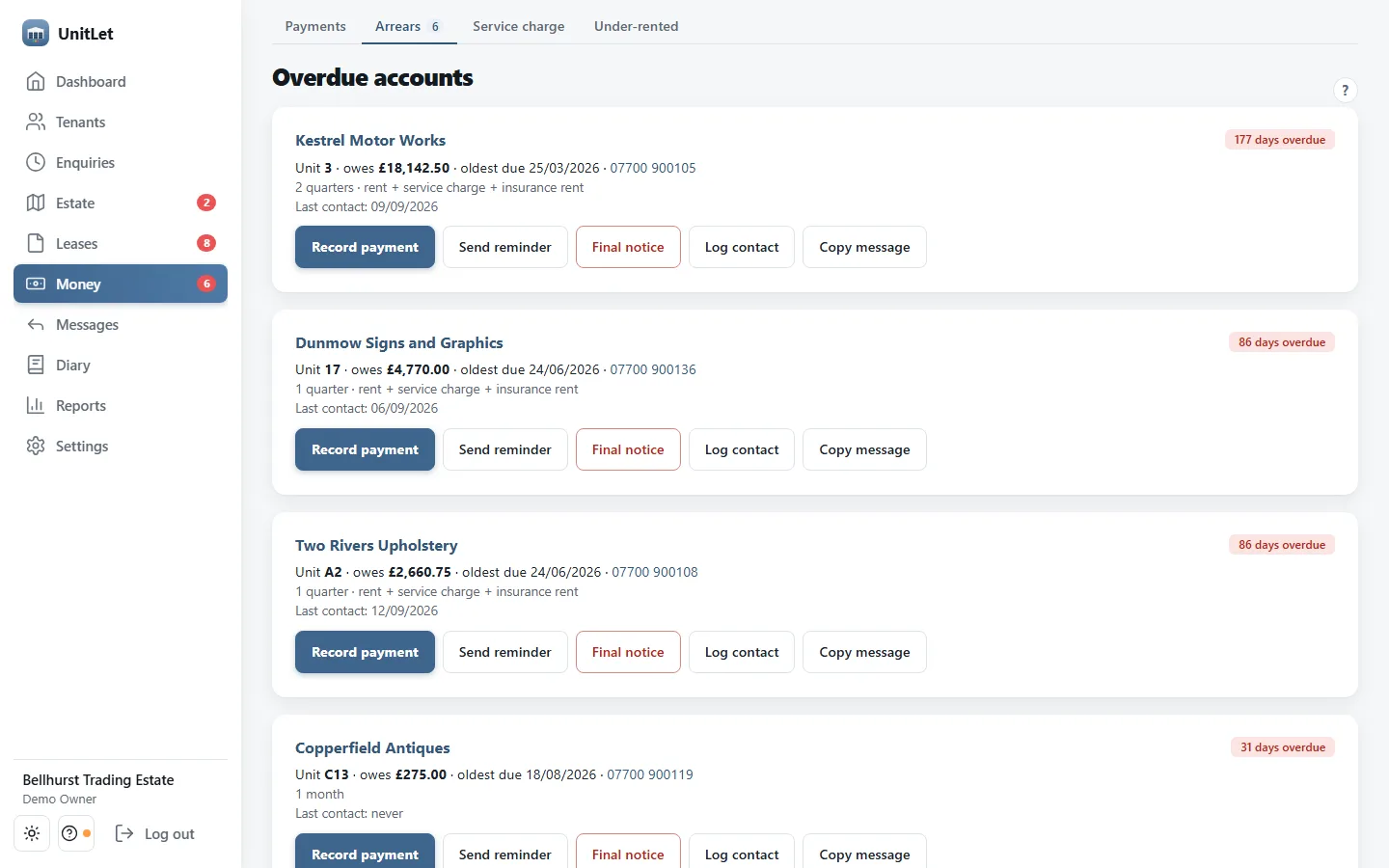Open Settings via its gear icon

click(x=36, y=447)
